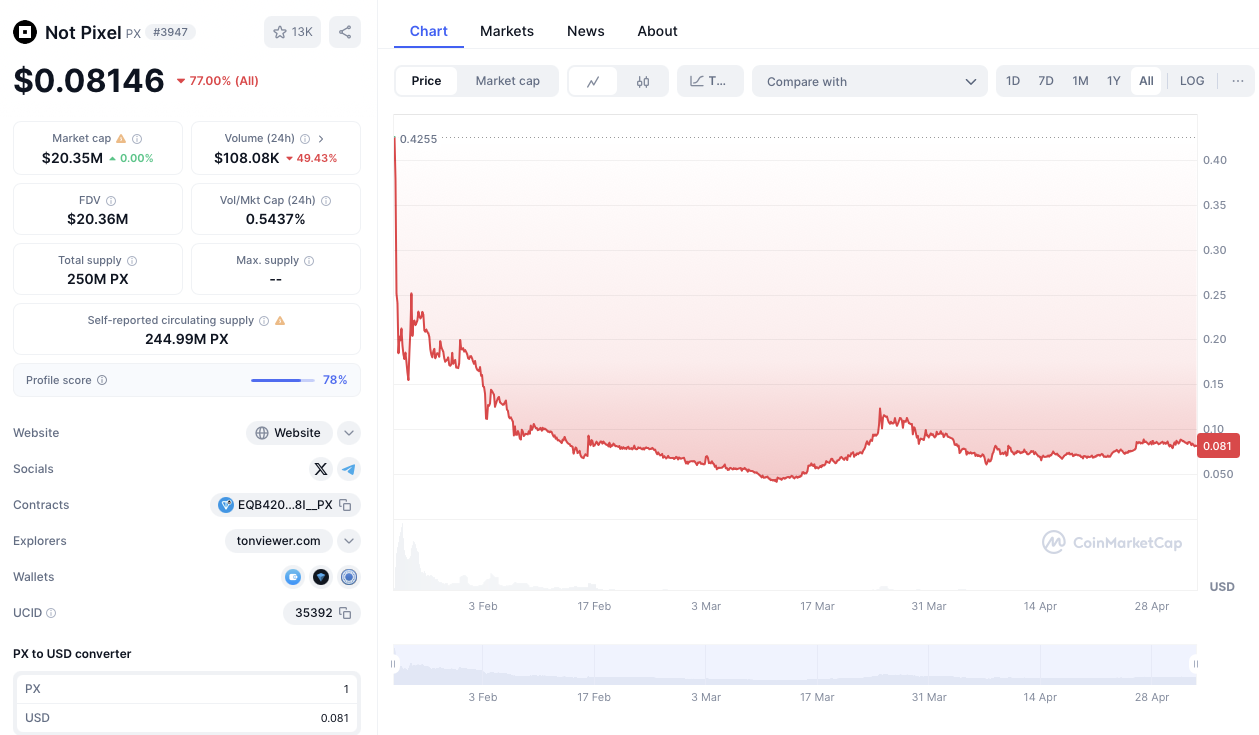Open the Chart tab
The width and height of the screenshot is (1259, 735).
pyautogui.click(x=429, y=31)
